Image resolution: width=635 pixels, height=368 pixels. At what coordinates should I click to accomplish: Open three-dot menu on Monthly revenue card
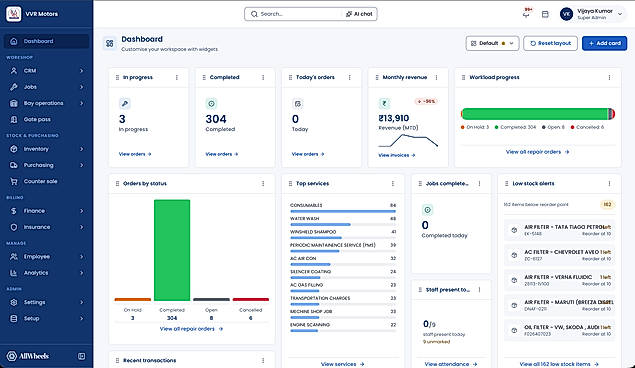pos(436,77)
